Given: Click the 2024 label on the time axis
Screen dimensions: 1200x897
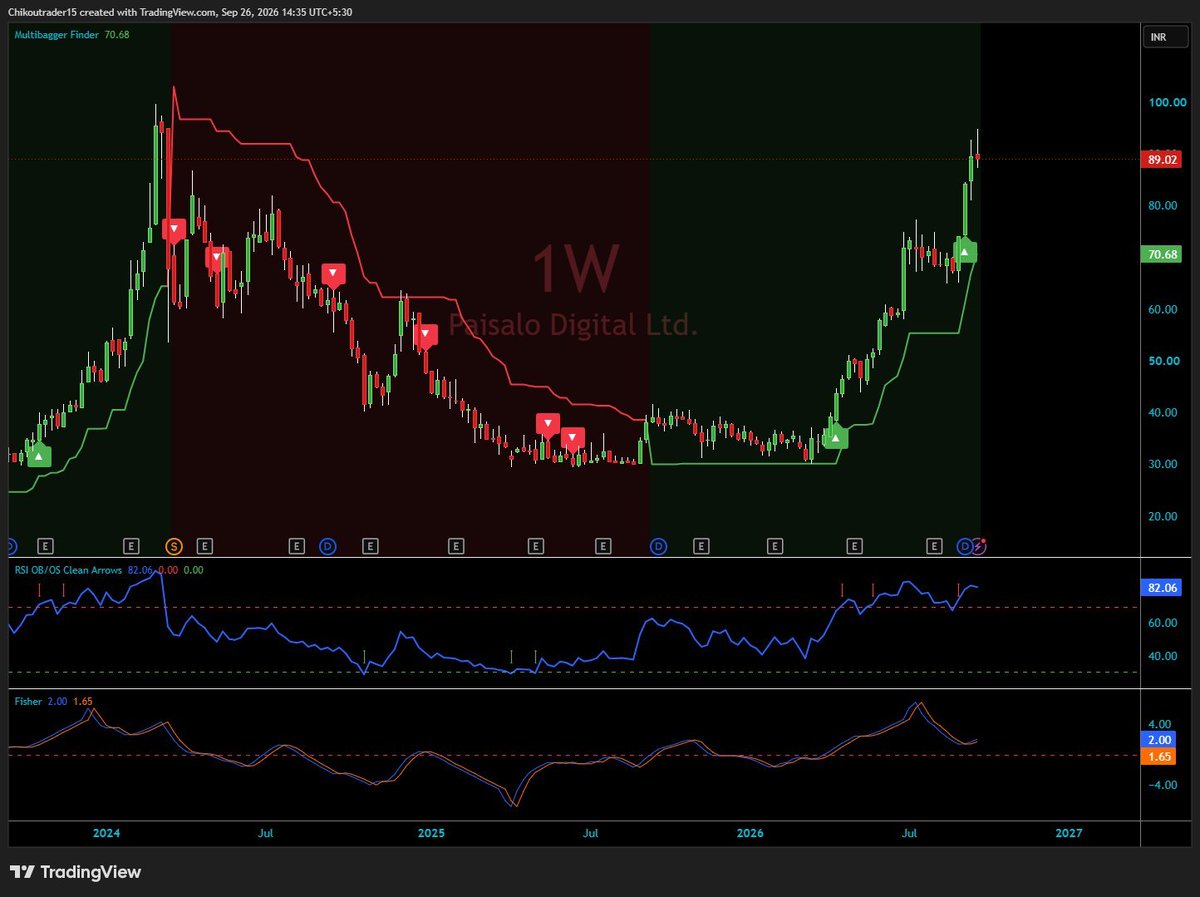Looking at the screenshot, I should (x=106, y=832).
